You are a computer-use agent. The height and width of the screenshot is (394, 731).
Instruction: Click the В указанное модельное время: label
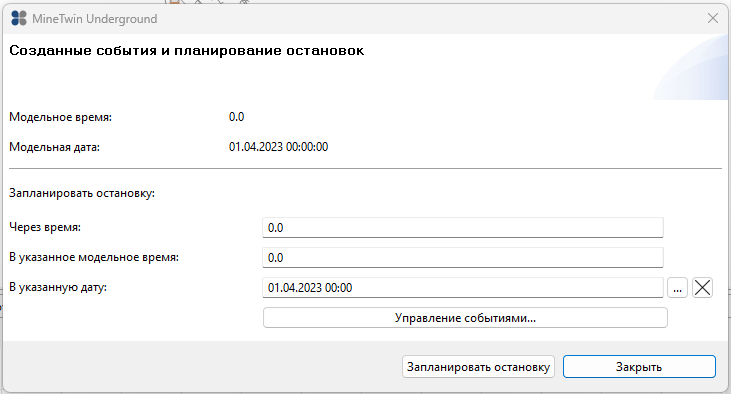click(94, 257)
